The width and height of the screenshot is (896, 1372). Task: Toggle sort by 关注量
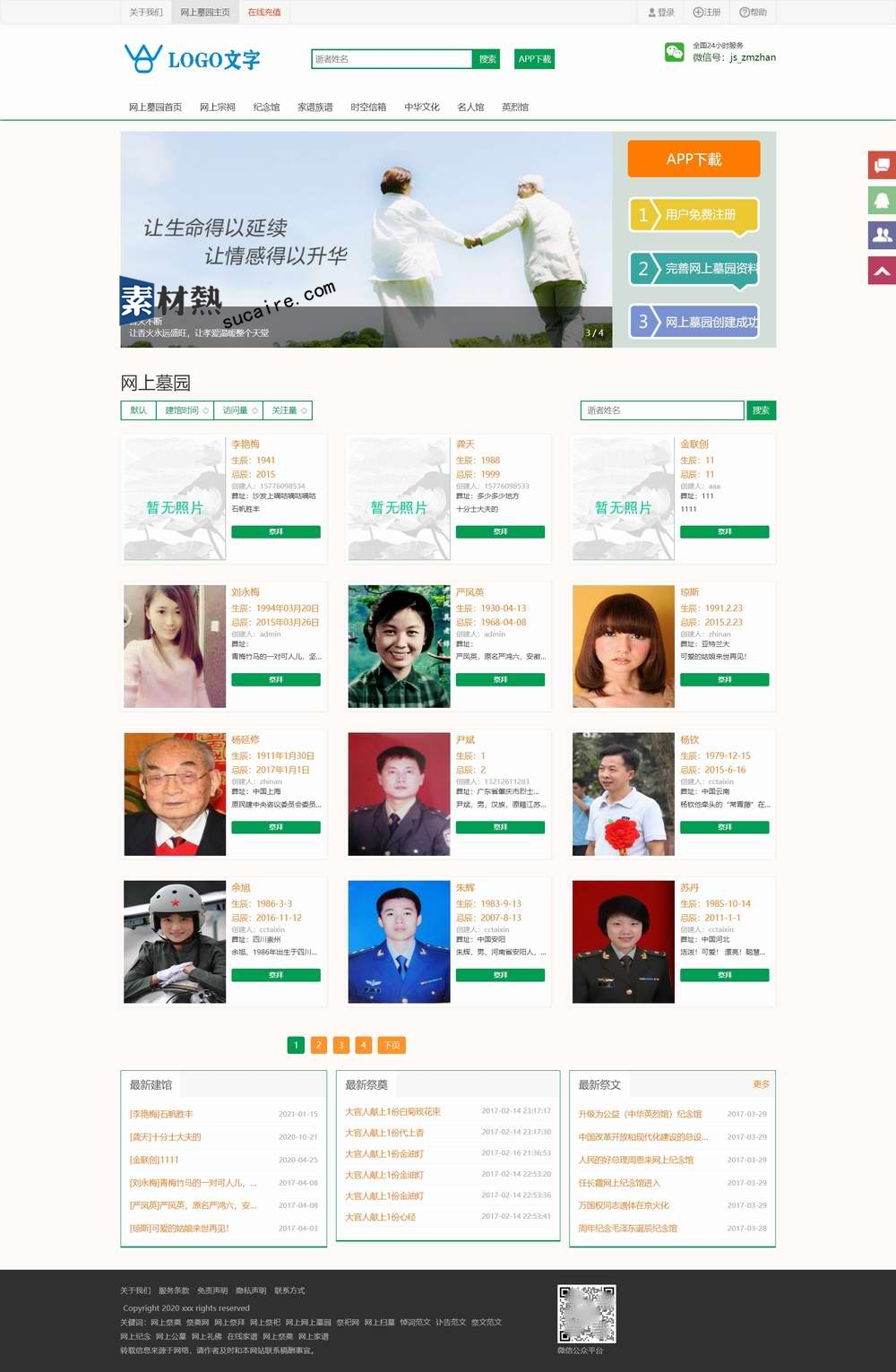click(x=288, y=410)
